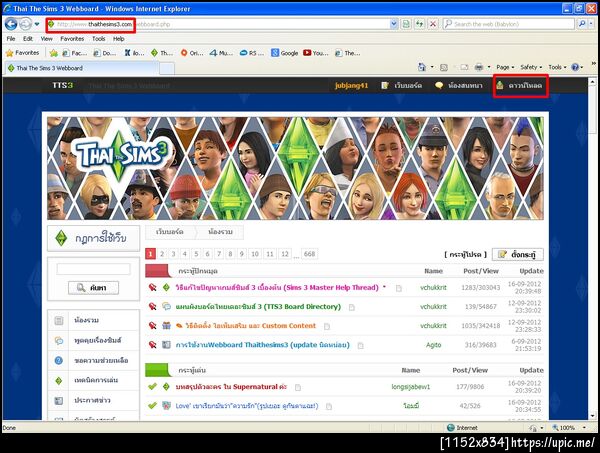Open a new blank browser tab
This screenshot has height=453, width=600.
pos(167,68)
